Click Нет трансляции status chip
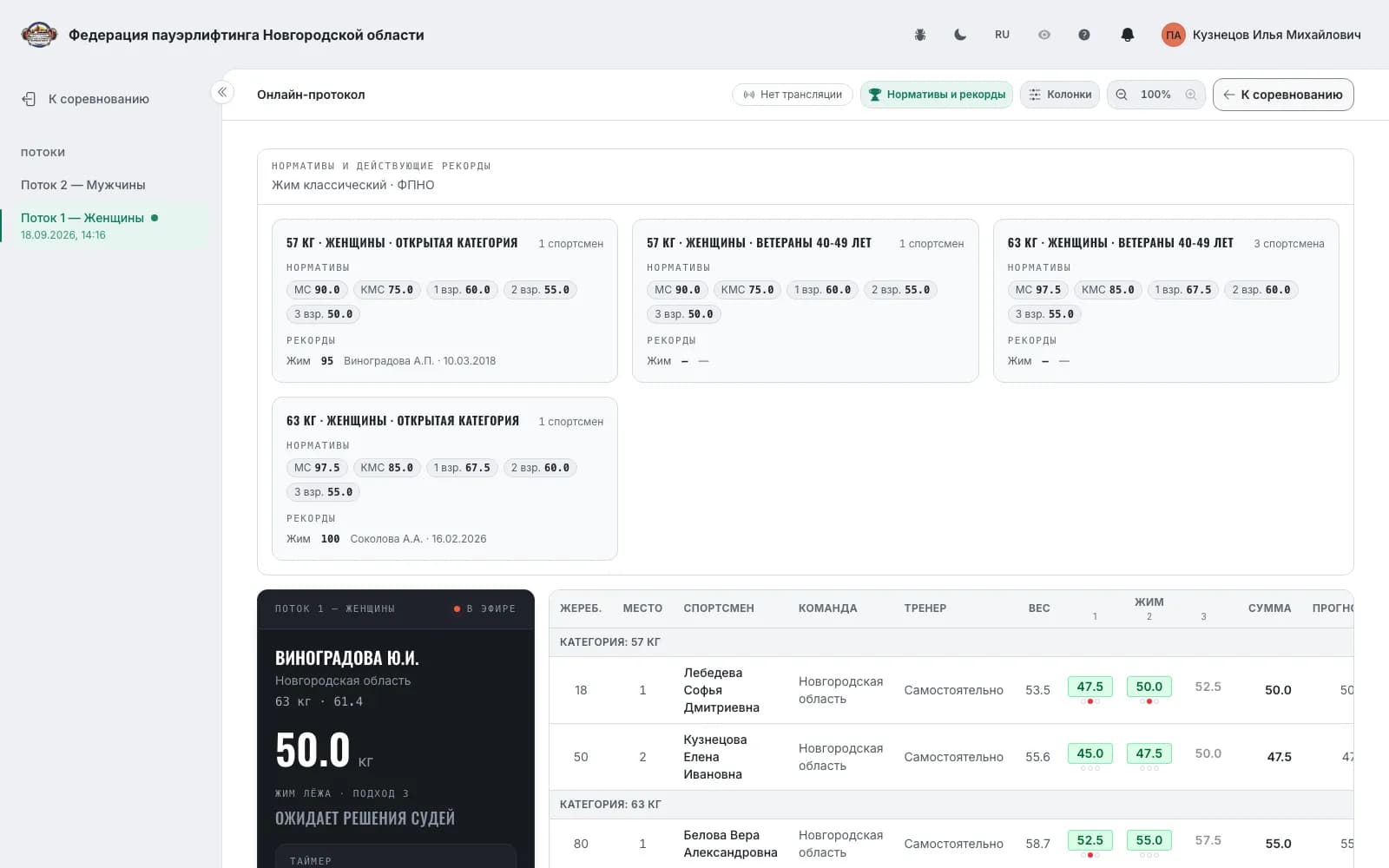Screen dimensions: 1389x868 793,95
